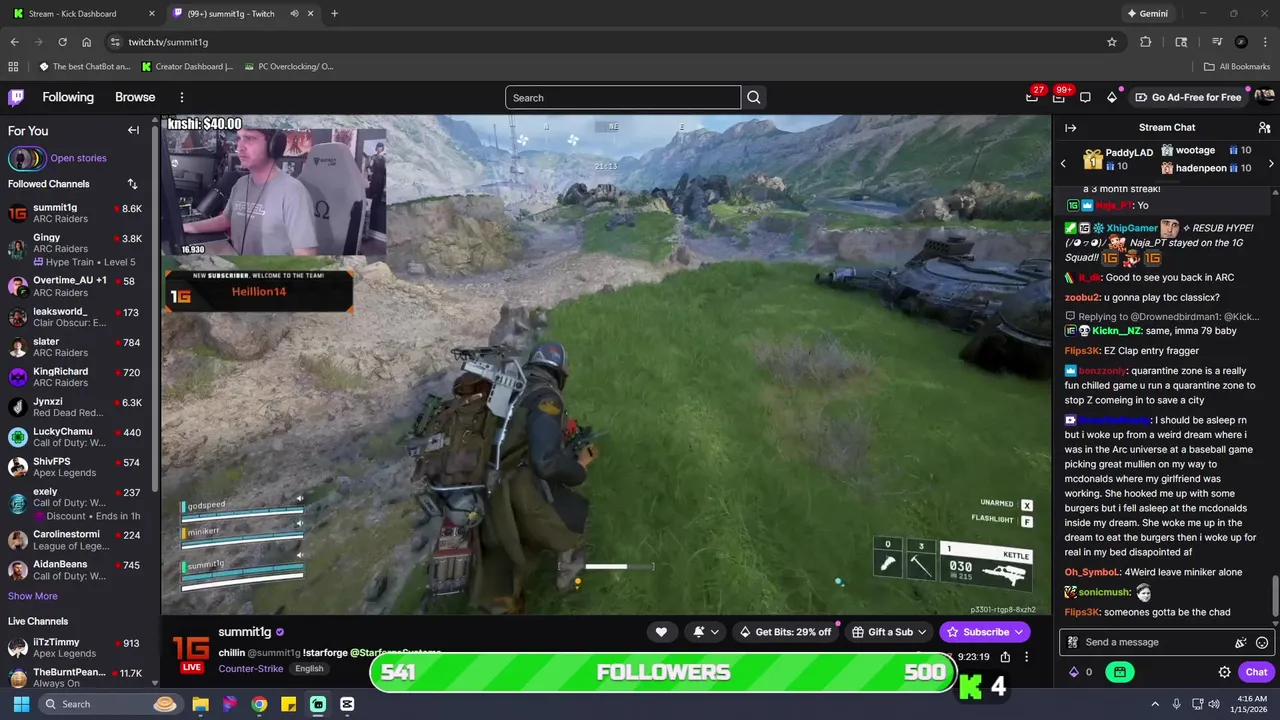Open the emote picker smiley in chat
This screenshot has width=1280, height=720.
coord(1262,642)
